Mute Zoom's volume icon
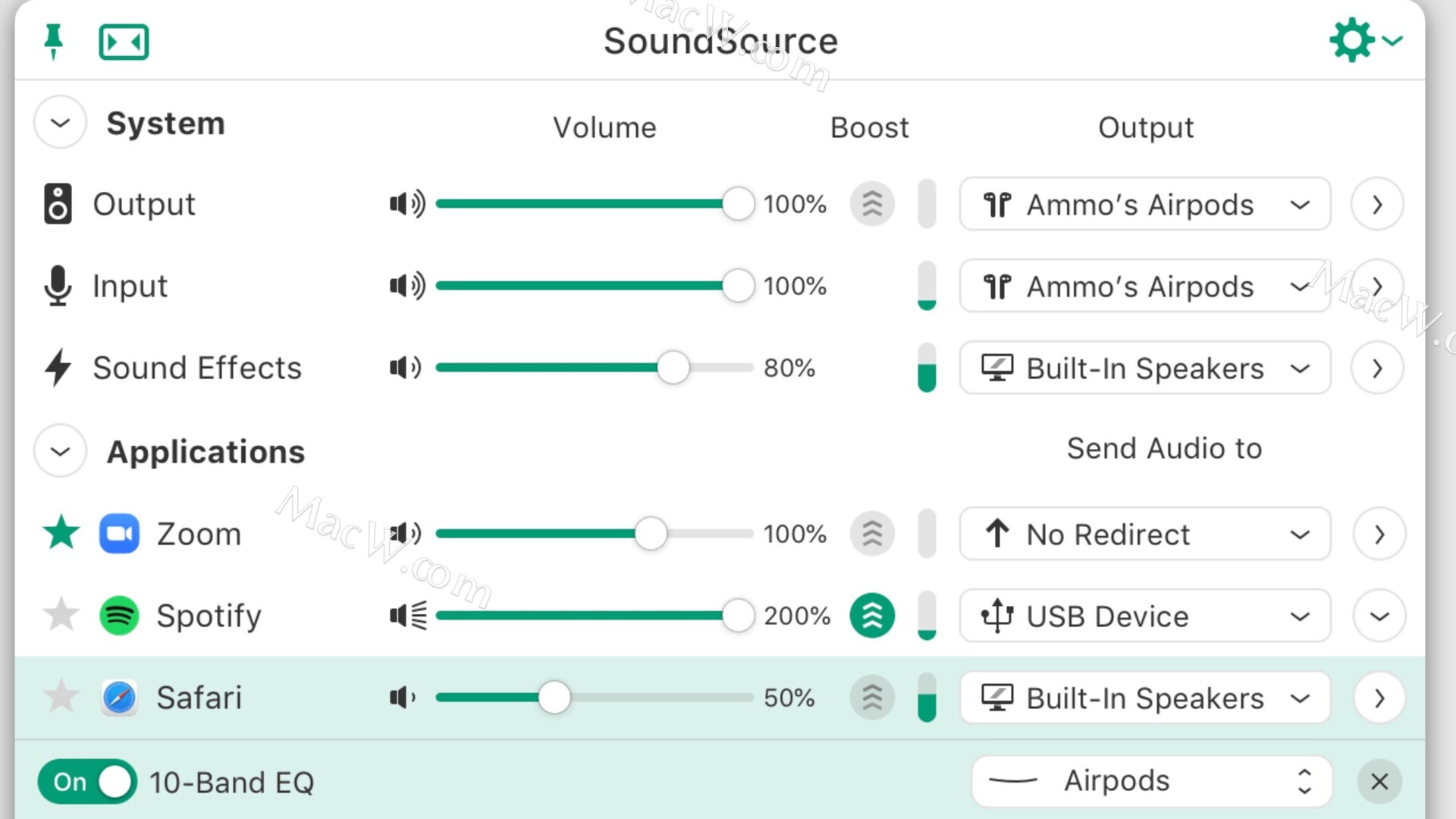The height and width of the screenshot is (819, 1456). [406, 533]
